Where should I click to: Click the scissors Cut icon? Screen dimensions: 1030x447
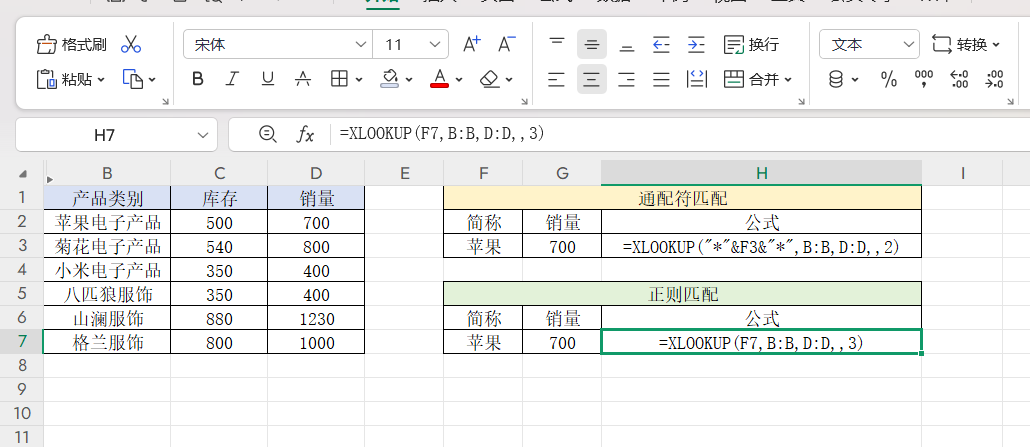131,45
